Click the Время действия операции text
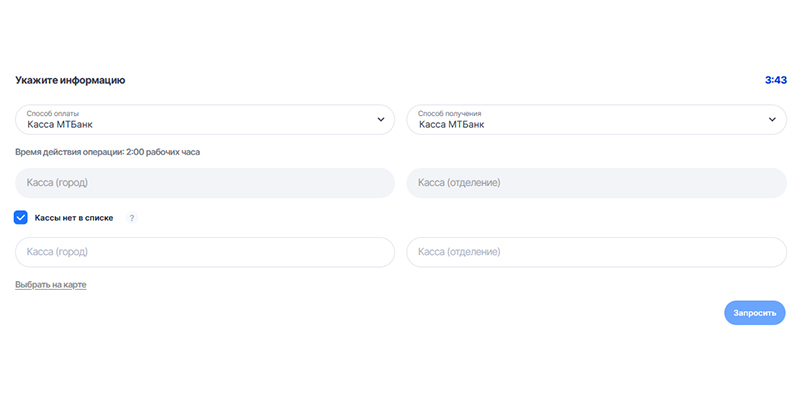The image size is (800, 400). click(x=108, y=152)
